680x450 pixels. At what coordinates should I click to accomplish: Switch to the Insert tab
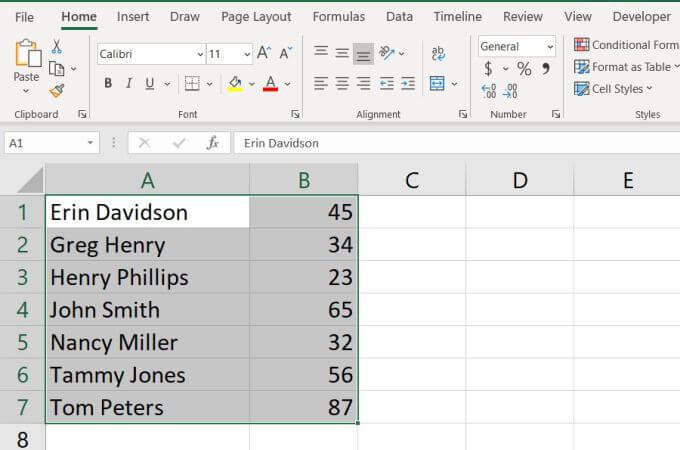[133, 17]
